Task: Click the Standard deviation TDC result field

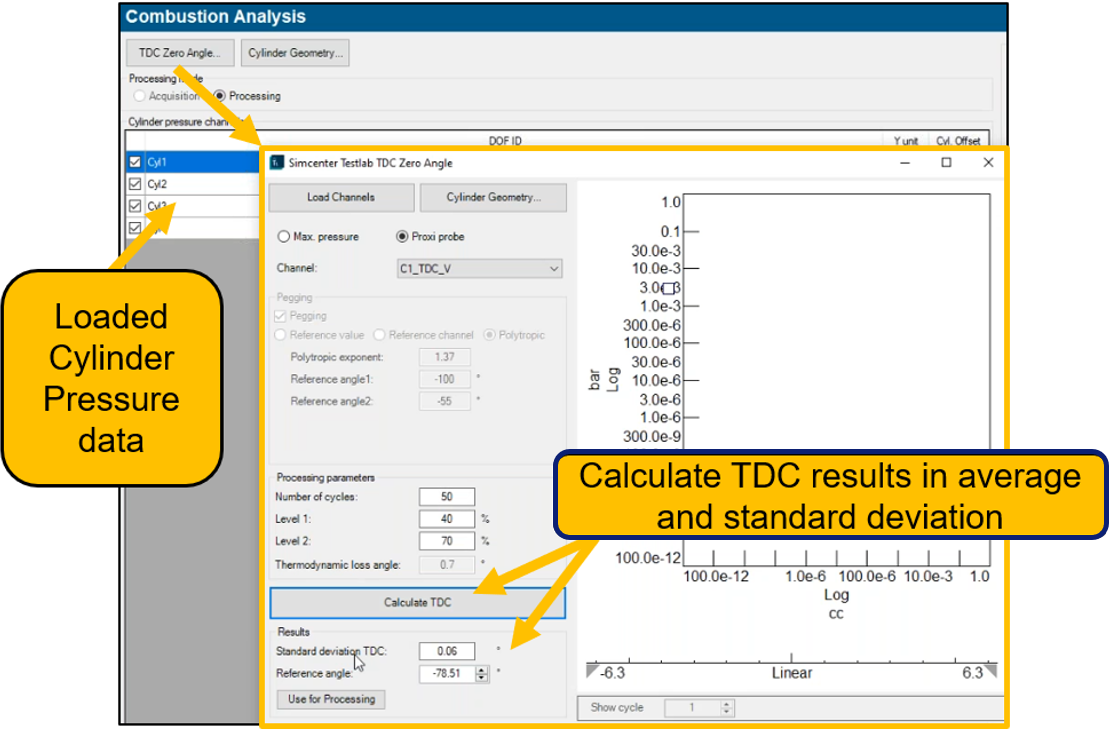Action: (446, 652)
